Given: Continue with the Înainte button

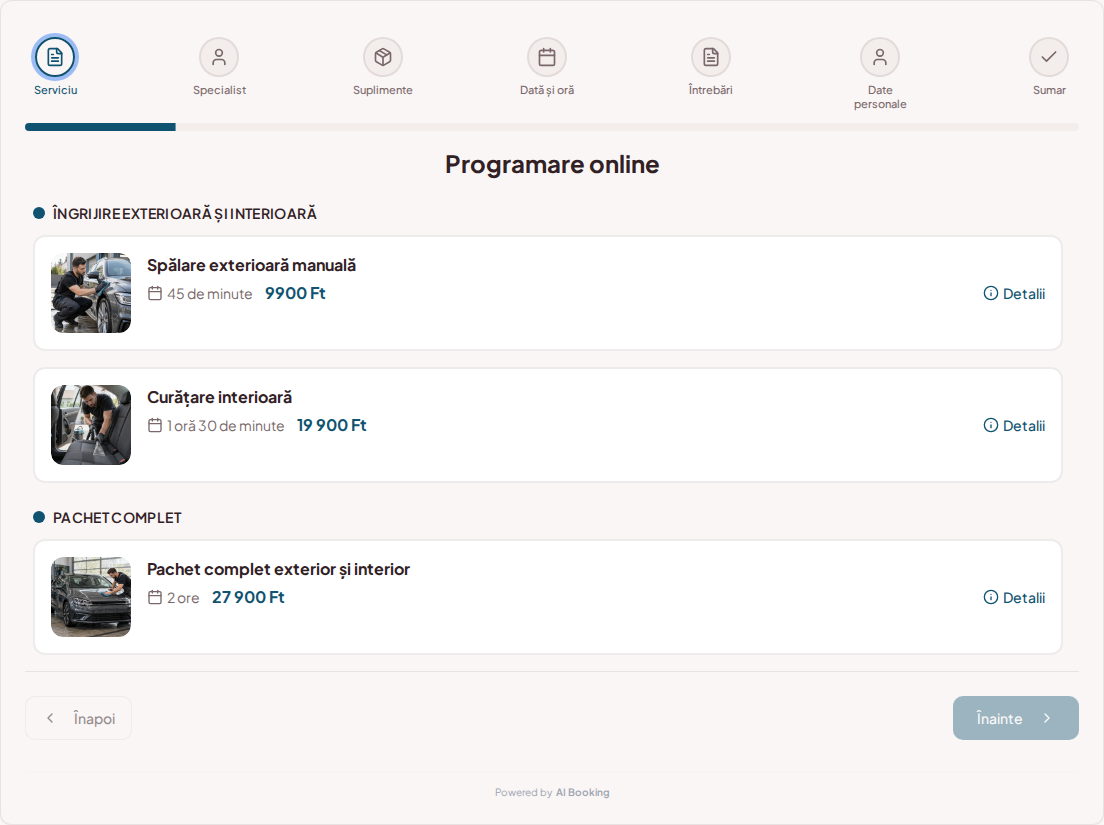Looking at the screenshot, I should [1015, 718].
